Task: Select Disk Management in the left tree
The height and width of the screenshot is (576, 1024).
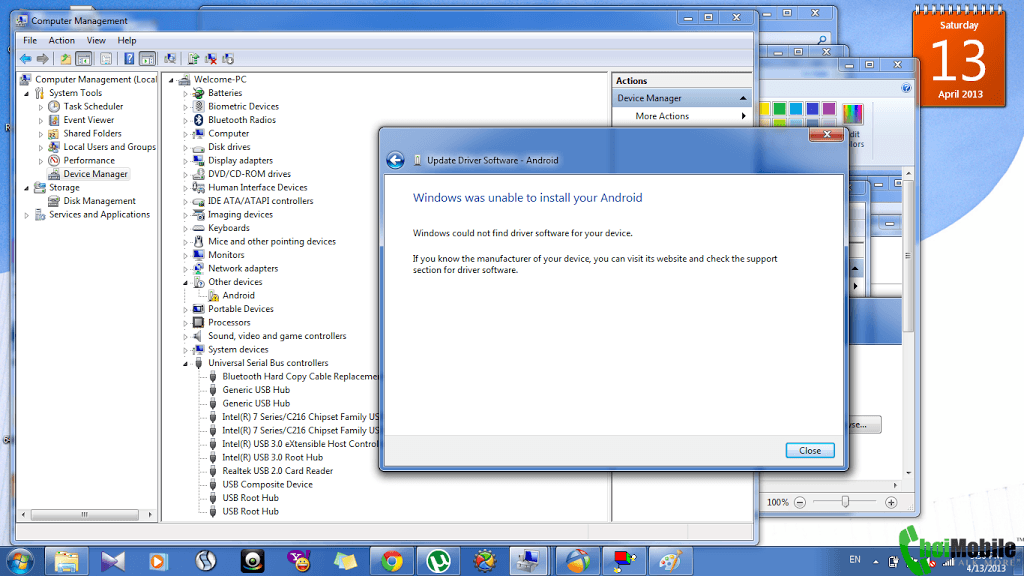Action: click(x=99, y=201)
